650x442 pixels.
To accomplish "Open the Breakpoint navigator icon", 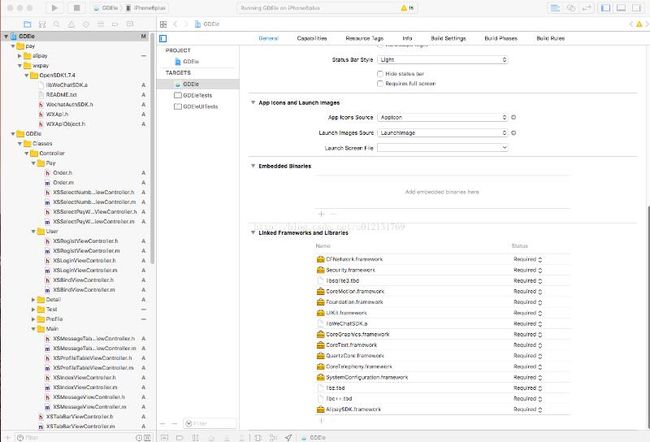I will pos(115,24).
